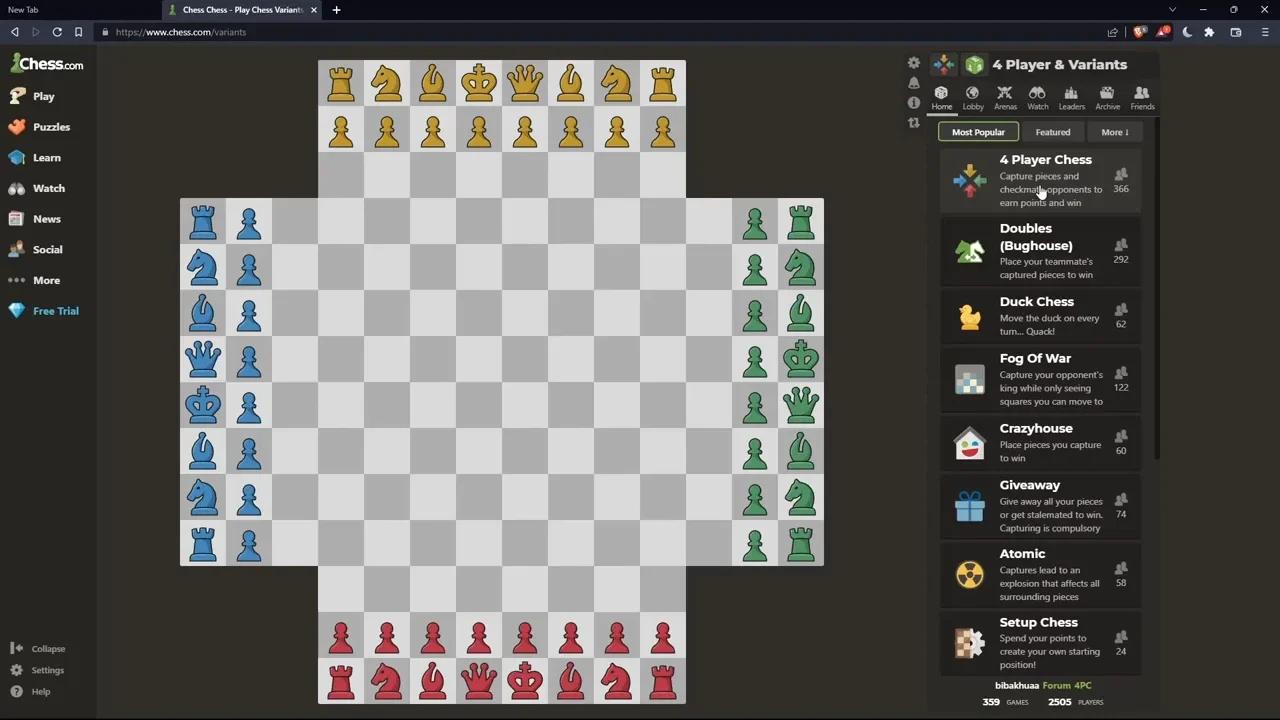The width and height of the screenshot is (1280, 720).
Task: Click the share page icon in address bar
Action: (1112, 32)
